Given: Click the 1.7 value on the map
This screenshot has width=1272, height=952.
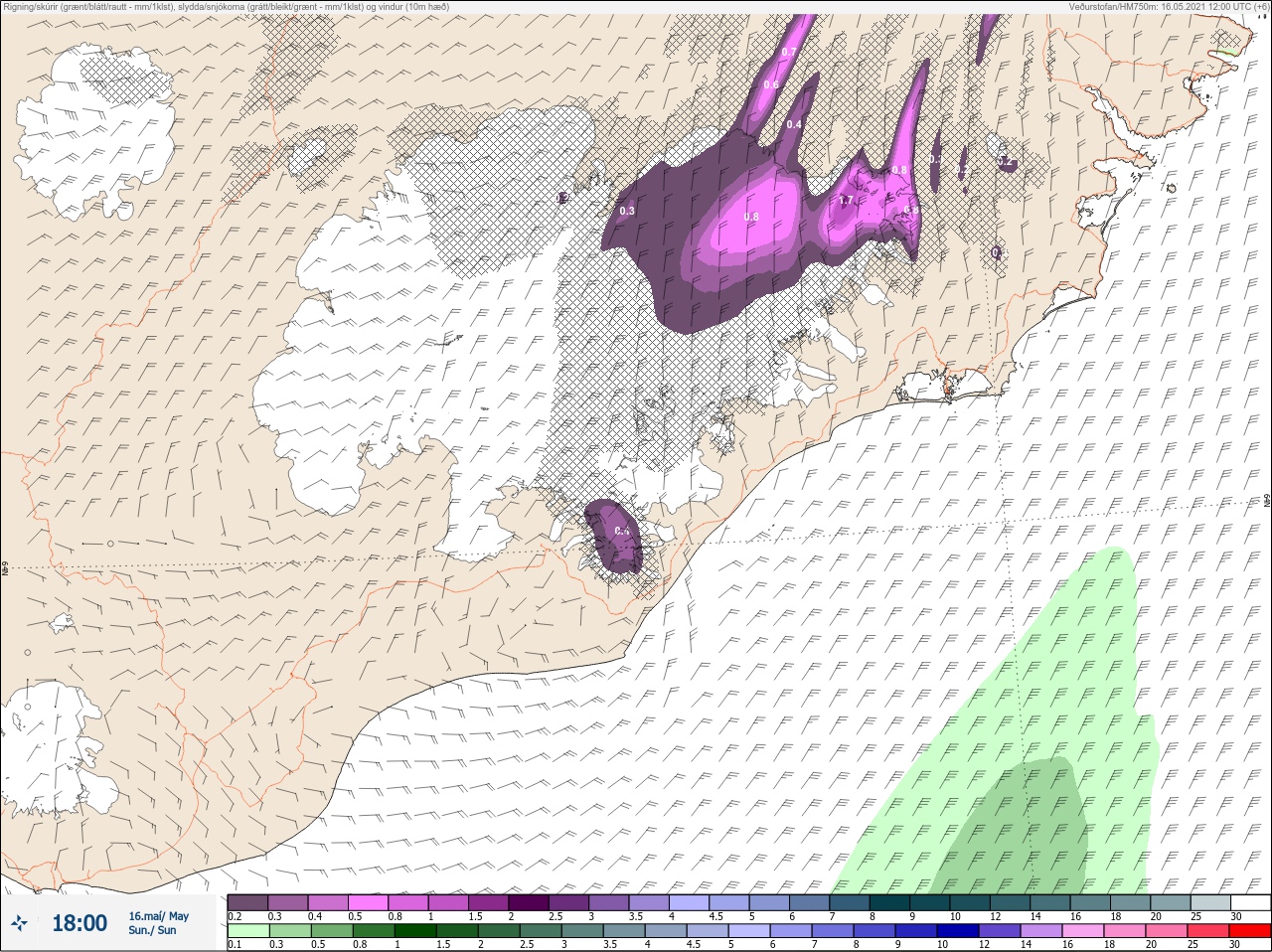Looking at the screenshot, I should pyautogui.click(x=846, y=200).
